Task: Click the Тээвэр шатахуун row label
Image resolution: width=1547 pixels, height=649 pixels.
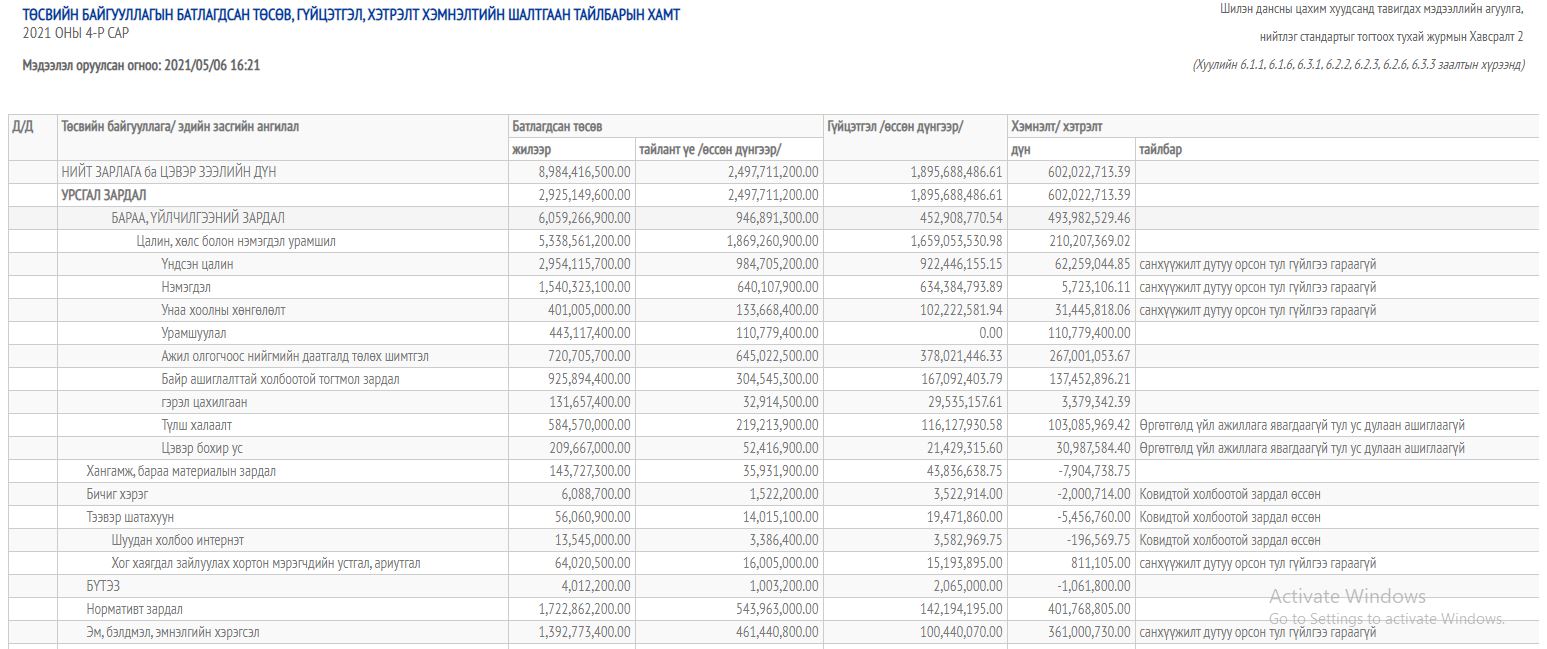Action: [x=130, y=517]
